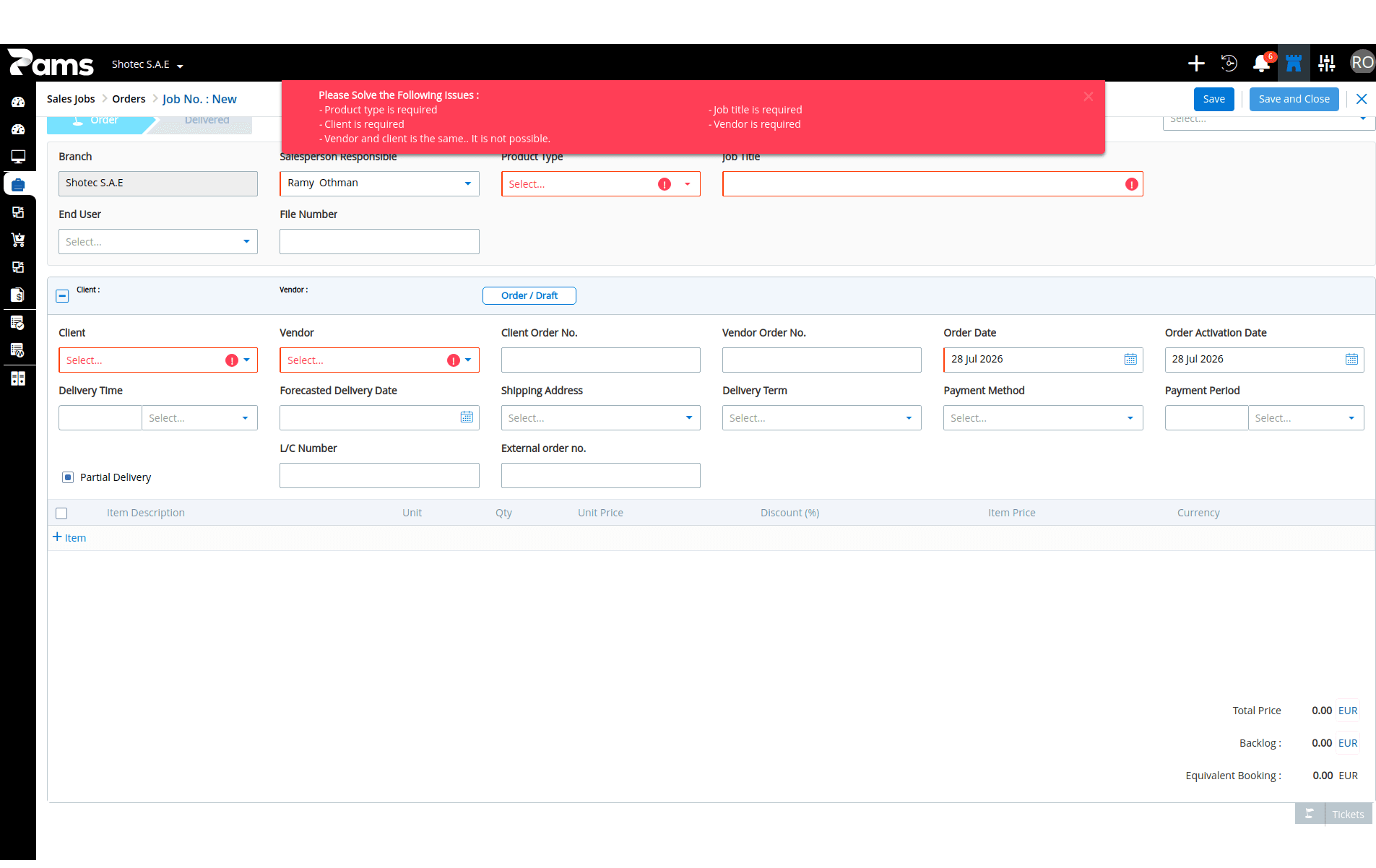Image resolution: width=1376 pixels, height=868 pixels.
Task: Go to Orders breadcrumb
Action: click(x=129, y=99)
